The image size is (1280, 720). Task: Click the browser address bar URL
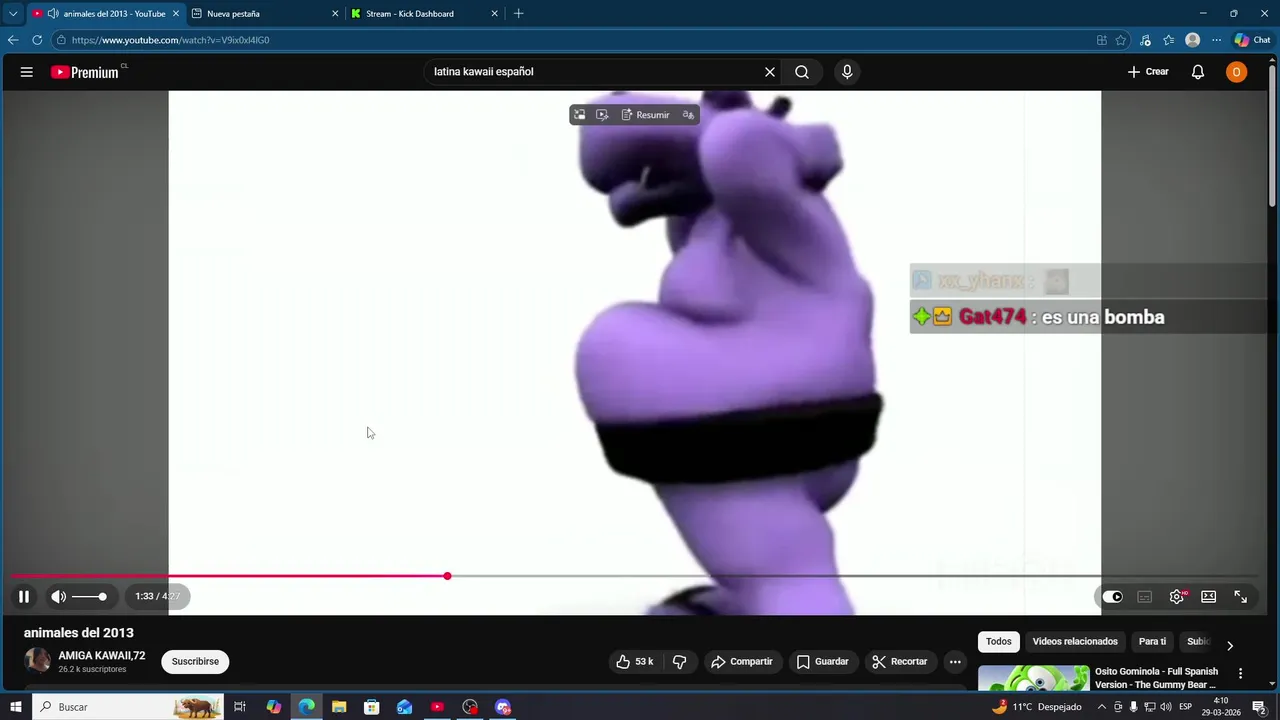pyautogui.click(x=170, y=40)
